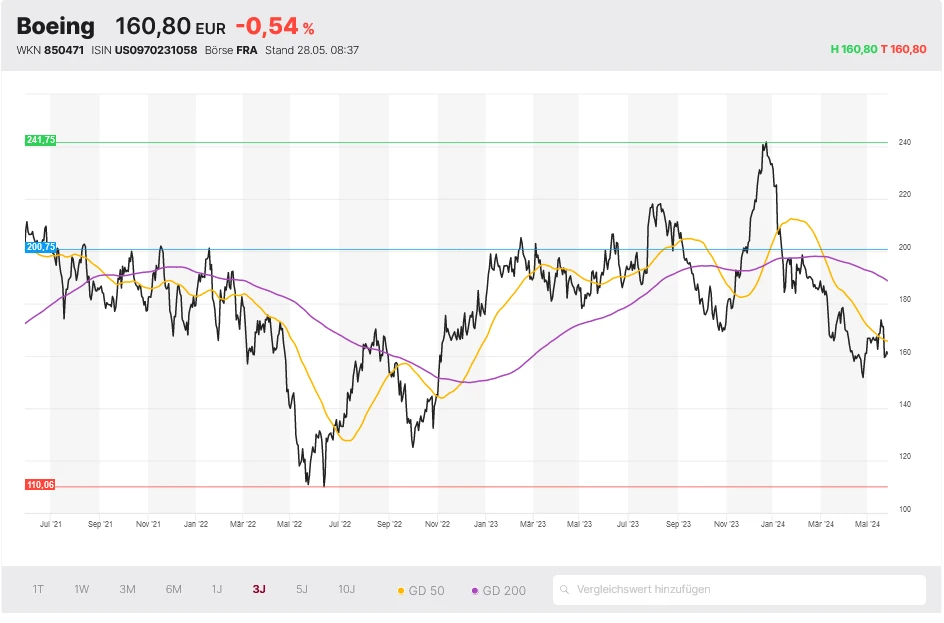Click the Boeing stock title
Image resolution: width=944 pixels, height=623 pixels.
click(56, 27)
